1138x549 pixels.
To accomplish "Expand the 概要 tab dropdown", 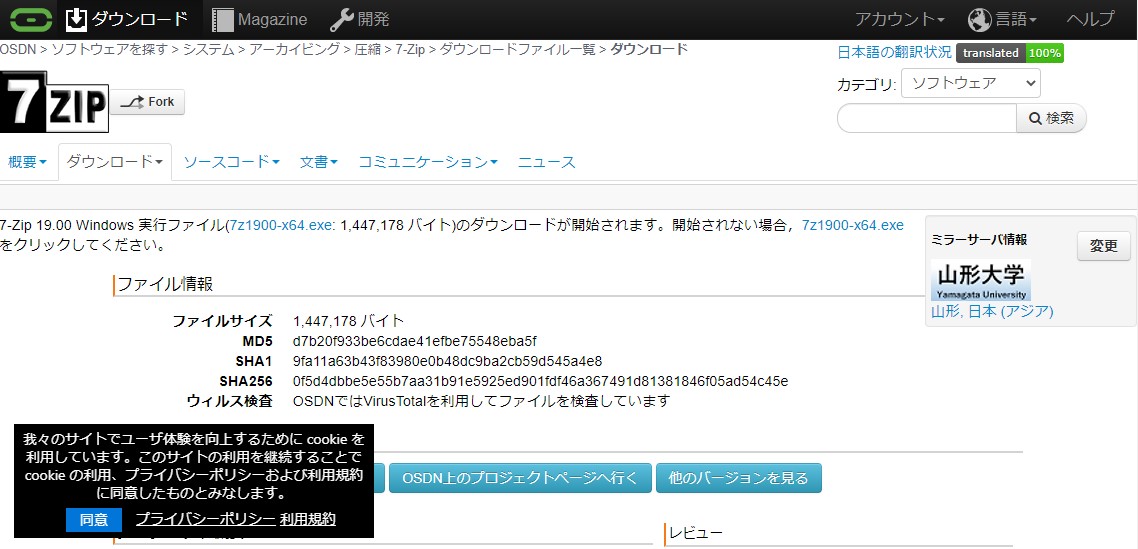I will (28, 162).
